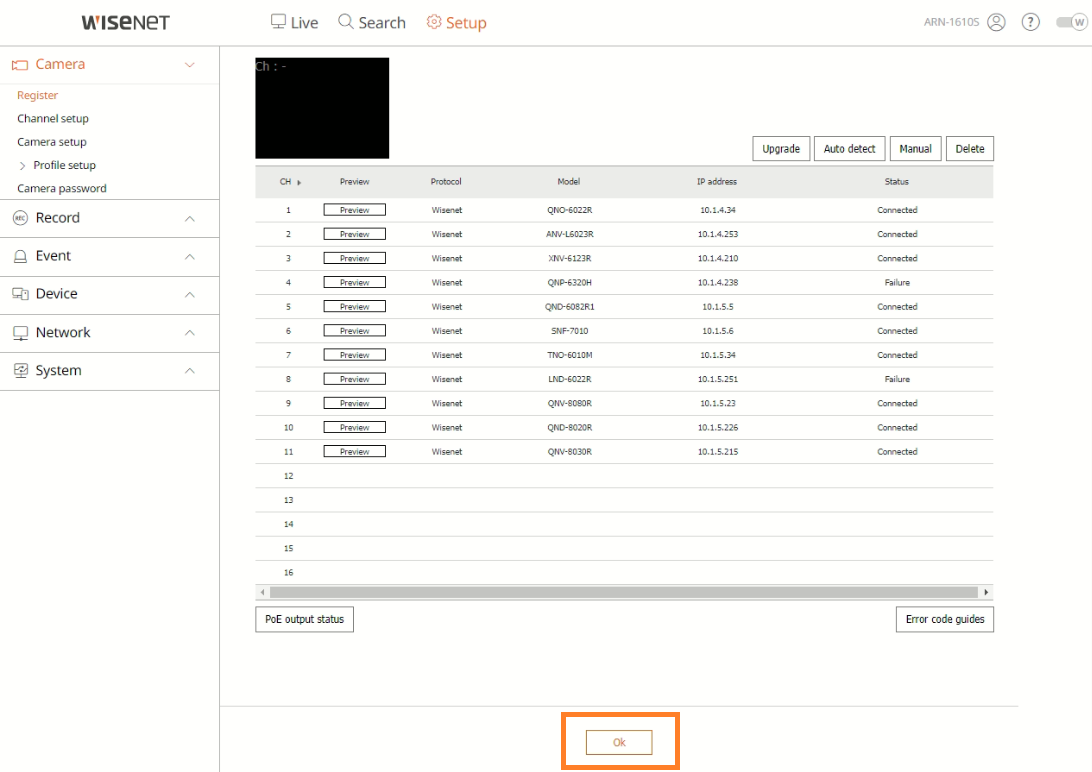Expand the Device menu chevron

coord(189,294)
